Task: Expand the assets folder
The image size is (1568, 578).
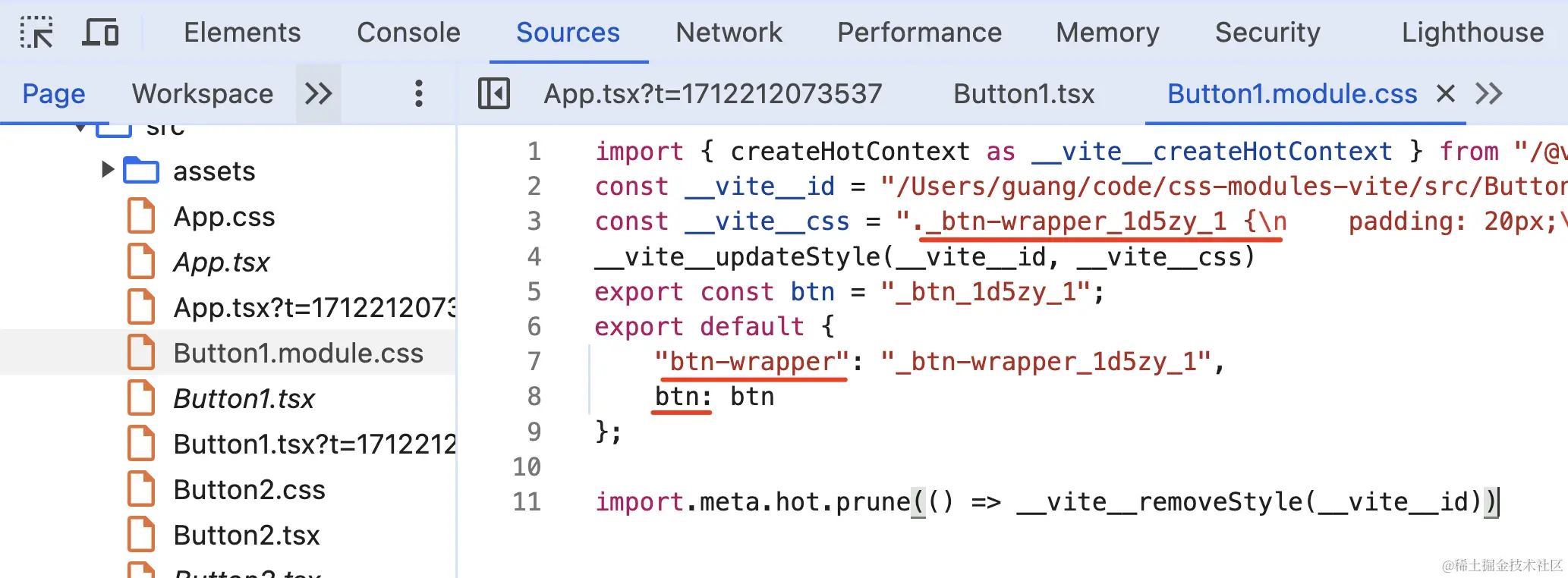Action: pyautogui.click(x=108, y=169)
